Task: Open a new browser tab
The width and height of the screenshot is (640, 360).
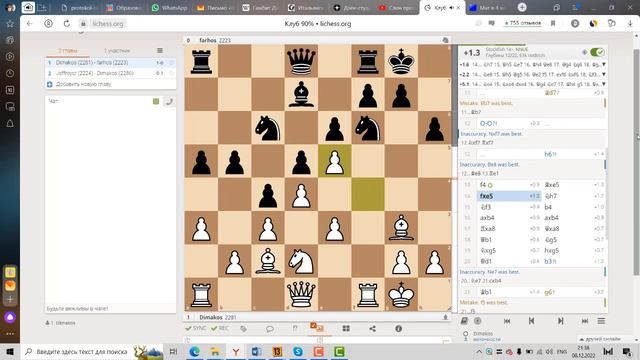Action: (x=522, y=7)
